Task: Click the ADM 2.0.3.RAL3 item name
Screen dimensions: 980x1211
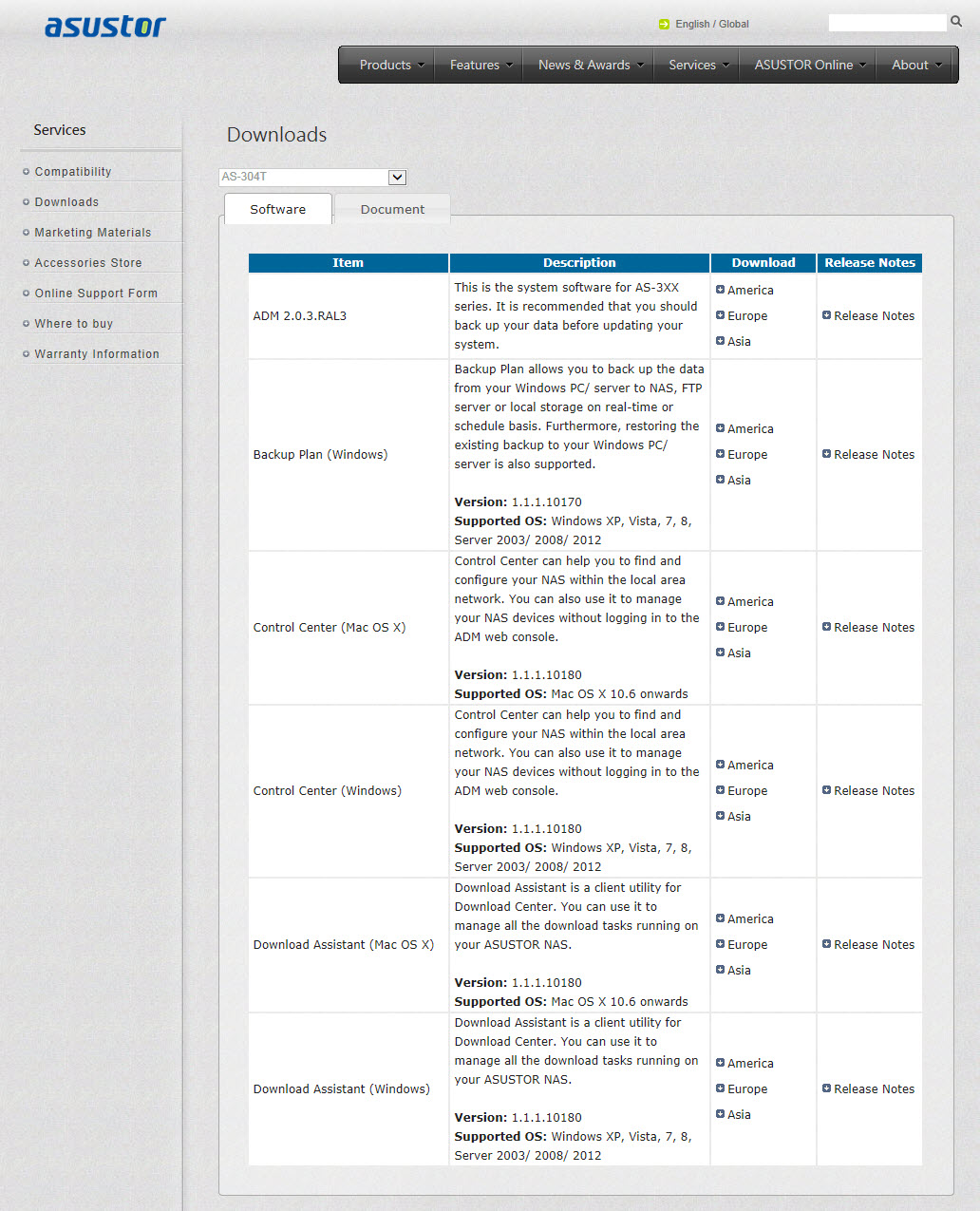Action: (x=300, y=315)
